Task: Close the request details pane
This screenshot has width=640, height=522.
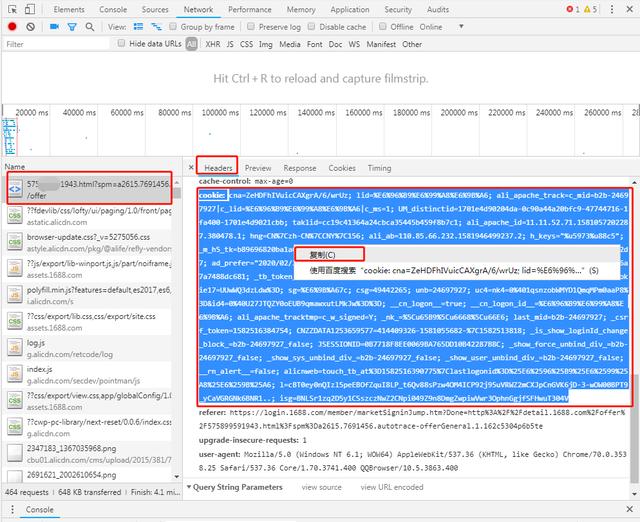Action: (x=191, y=167)
